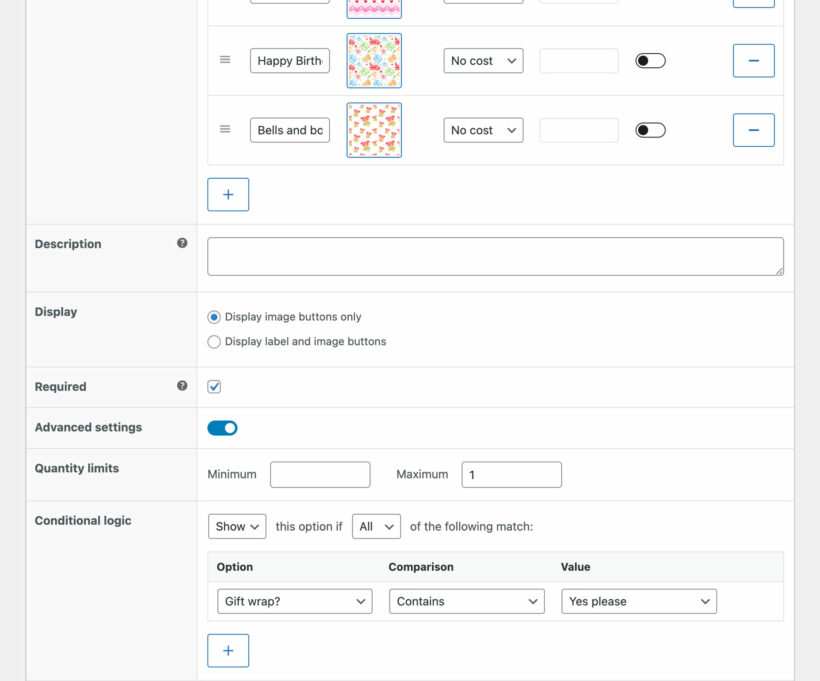
Task: Click the drag handle beside Bells and bows option
Action: (x=225, y=130)
